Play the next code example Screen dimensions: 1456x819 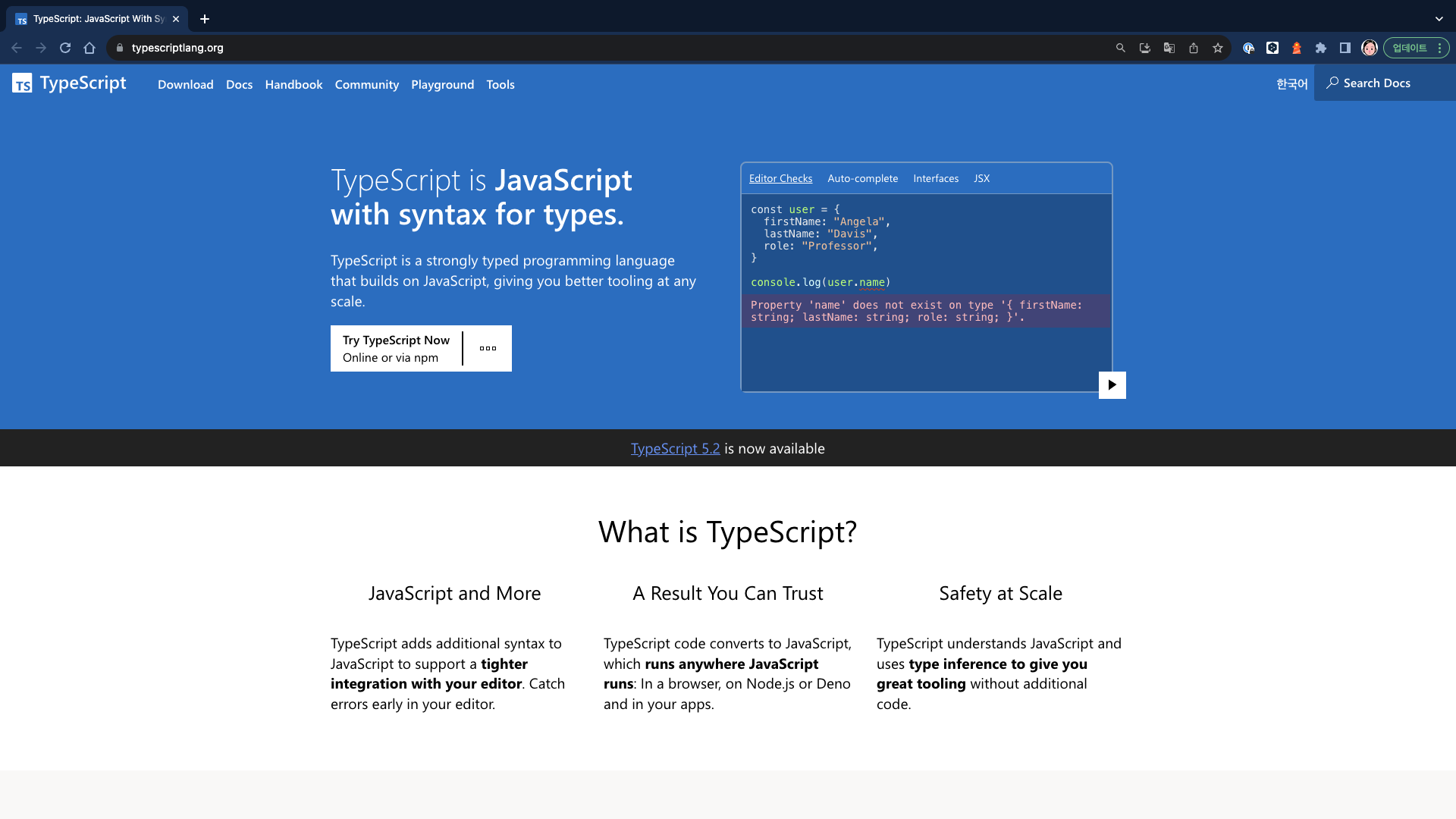point(1112,384)
